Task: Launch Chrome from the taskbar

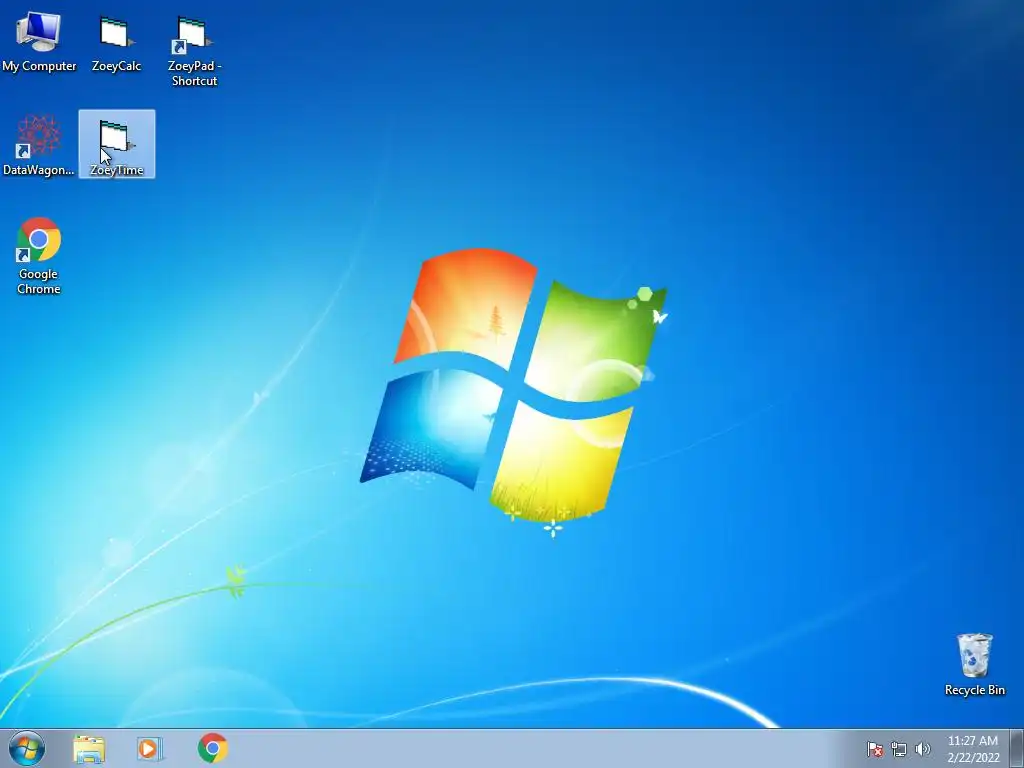Action: pyautogui.click(x=212, y=748)
